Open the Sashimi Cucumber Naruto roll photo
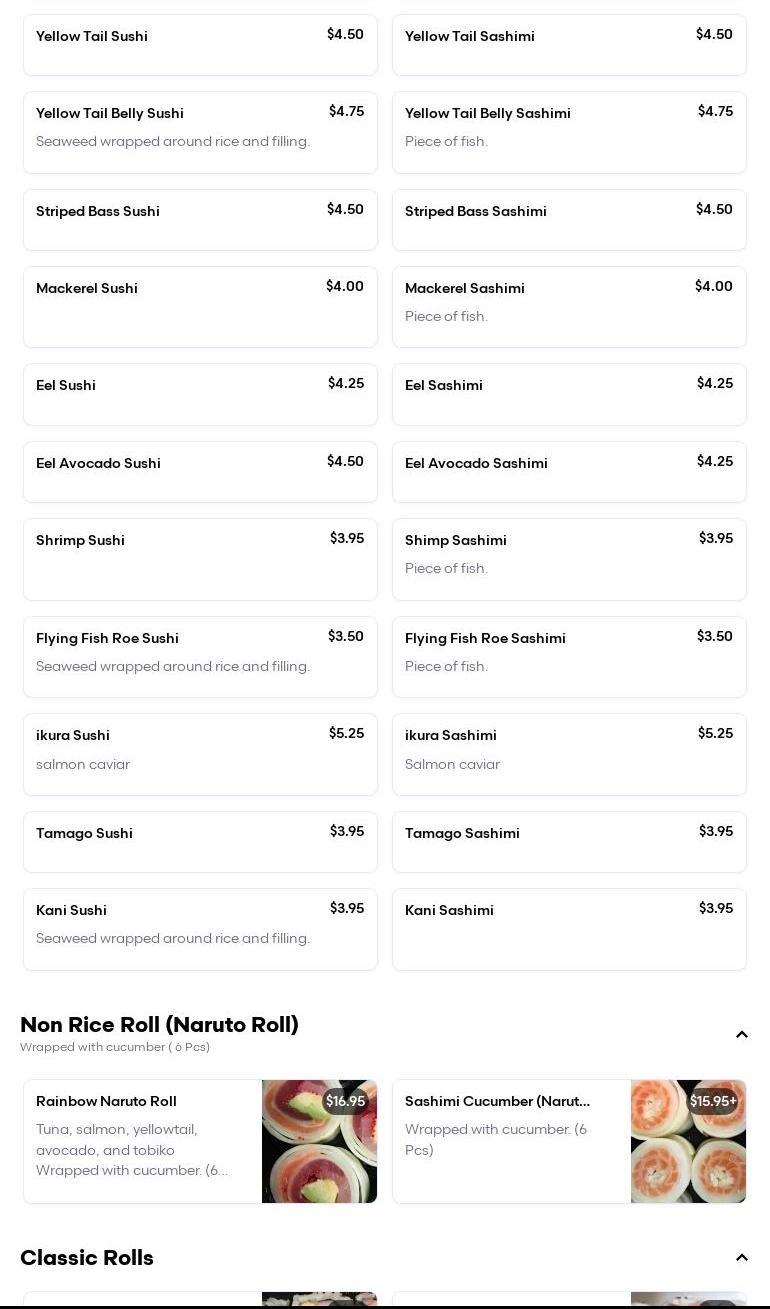Viewport: 770px width, 1309px height. pos(688,1141)
